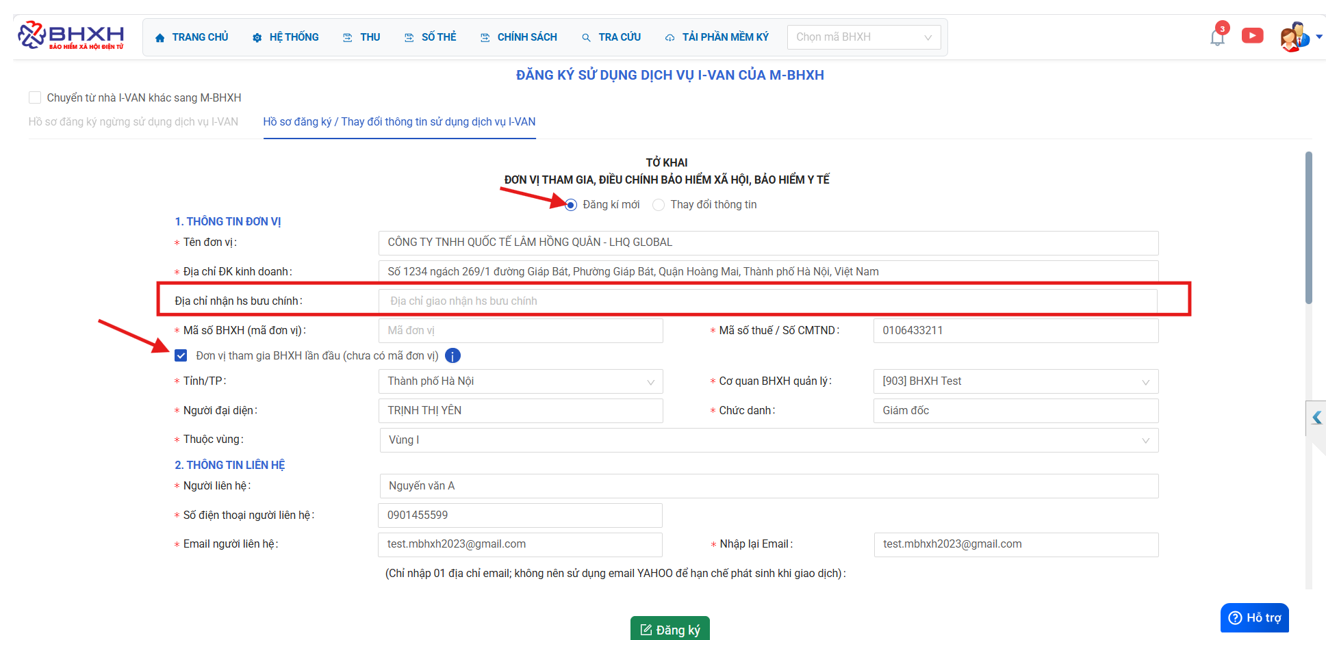Expand the Tỉnh/TP dropdown
This screenshot has height=667, width=1335.
click(x=520, y=382)
